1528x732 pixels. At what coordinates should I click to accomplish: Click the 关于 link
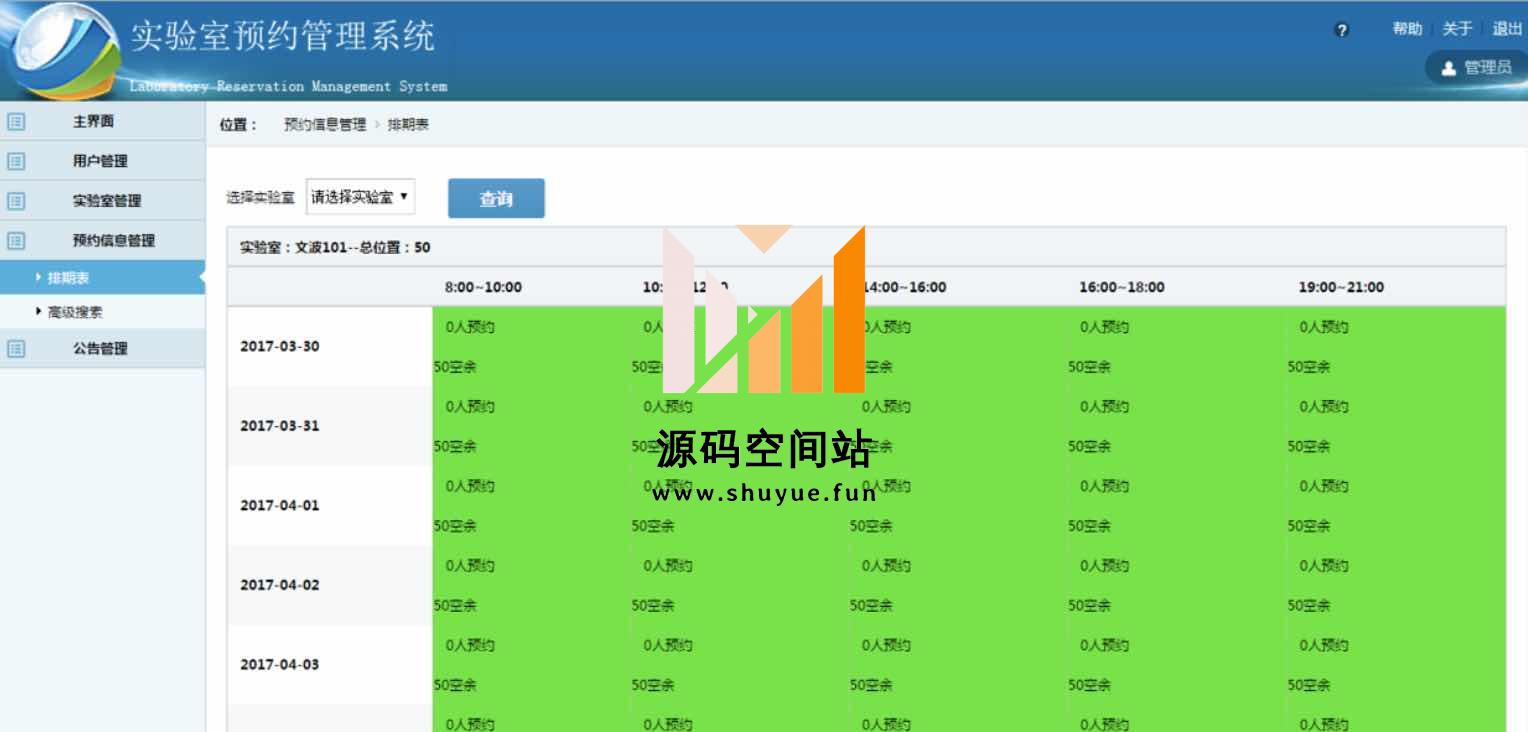click(x=1457, y=29)
